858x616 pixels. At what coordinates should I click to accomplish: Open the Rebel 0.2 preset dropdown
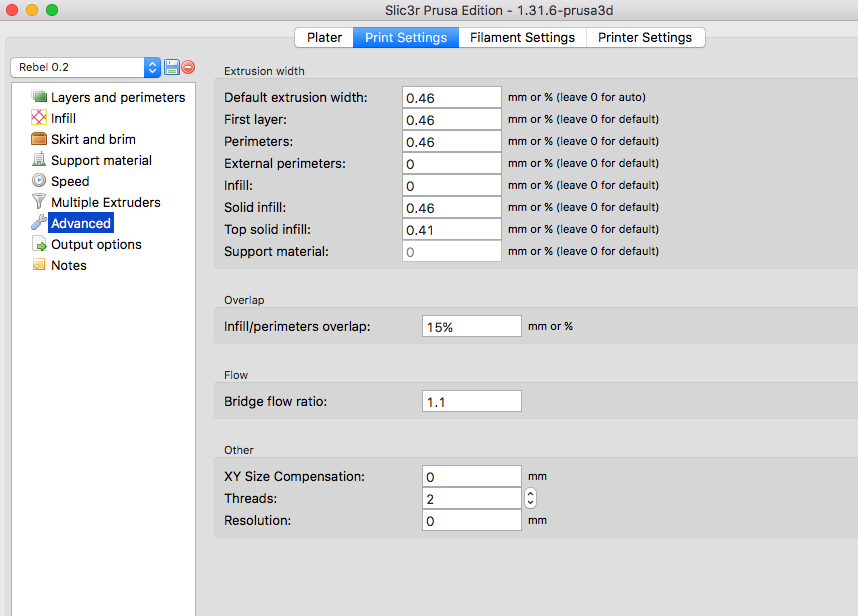(85, 67)
